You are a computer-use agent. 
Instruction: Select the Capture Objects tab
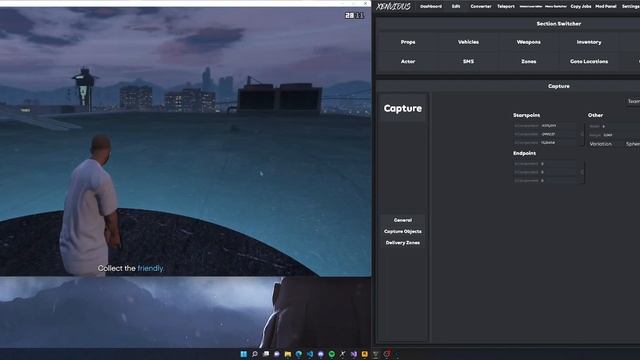[403, 231]
